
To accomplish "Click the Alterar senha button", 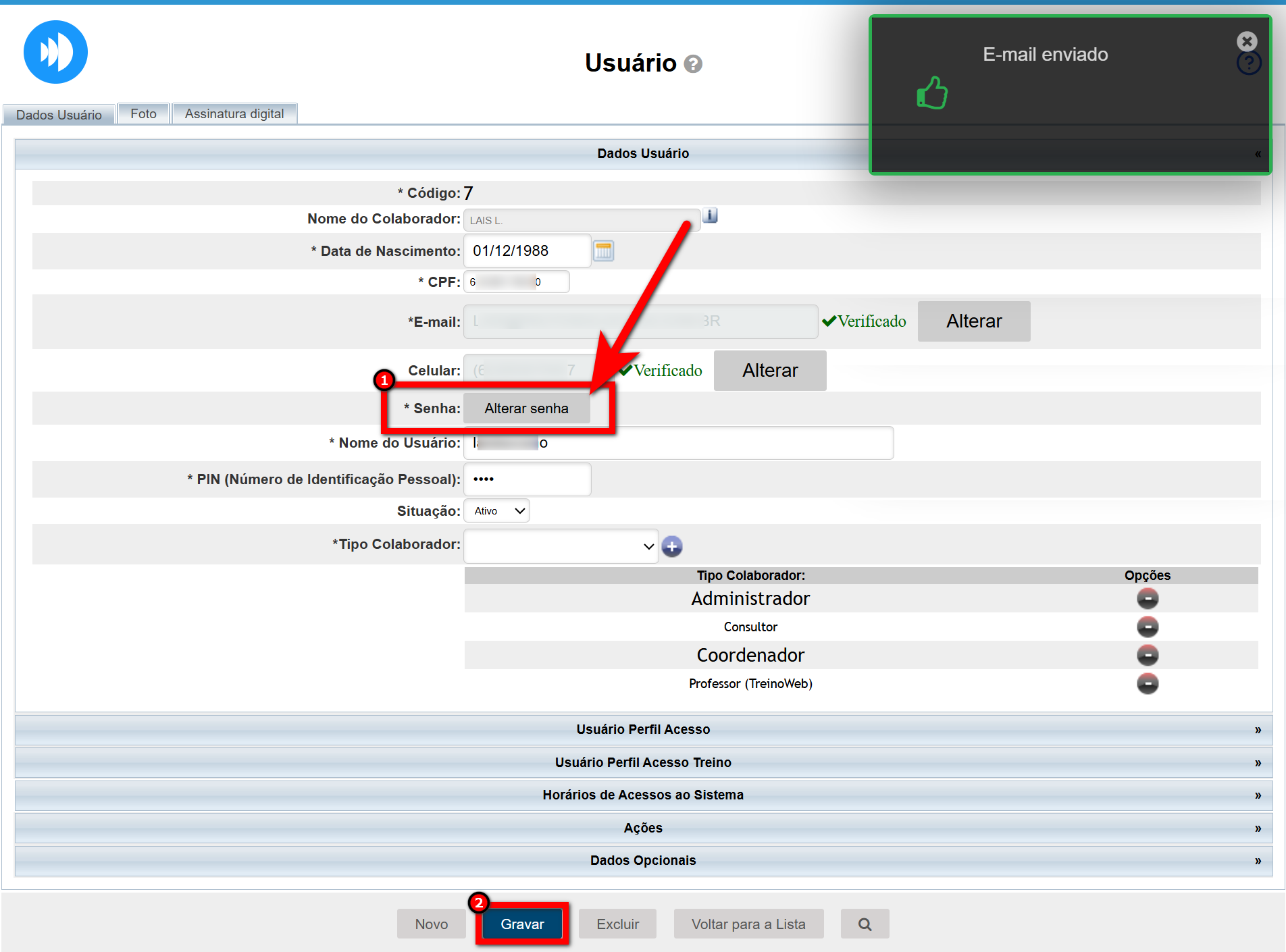I will pos(526,408).
